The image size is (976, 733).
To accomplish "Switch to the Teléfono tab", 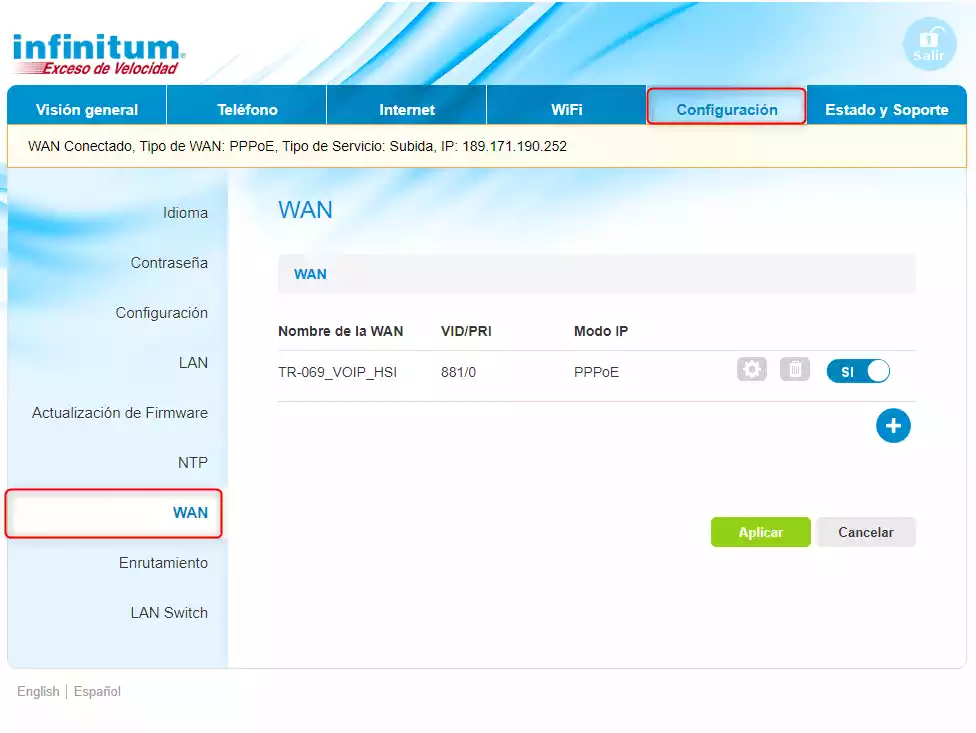I will [247, 110].
